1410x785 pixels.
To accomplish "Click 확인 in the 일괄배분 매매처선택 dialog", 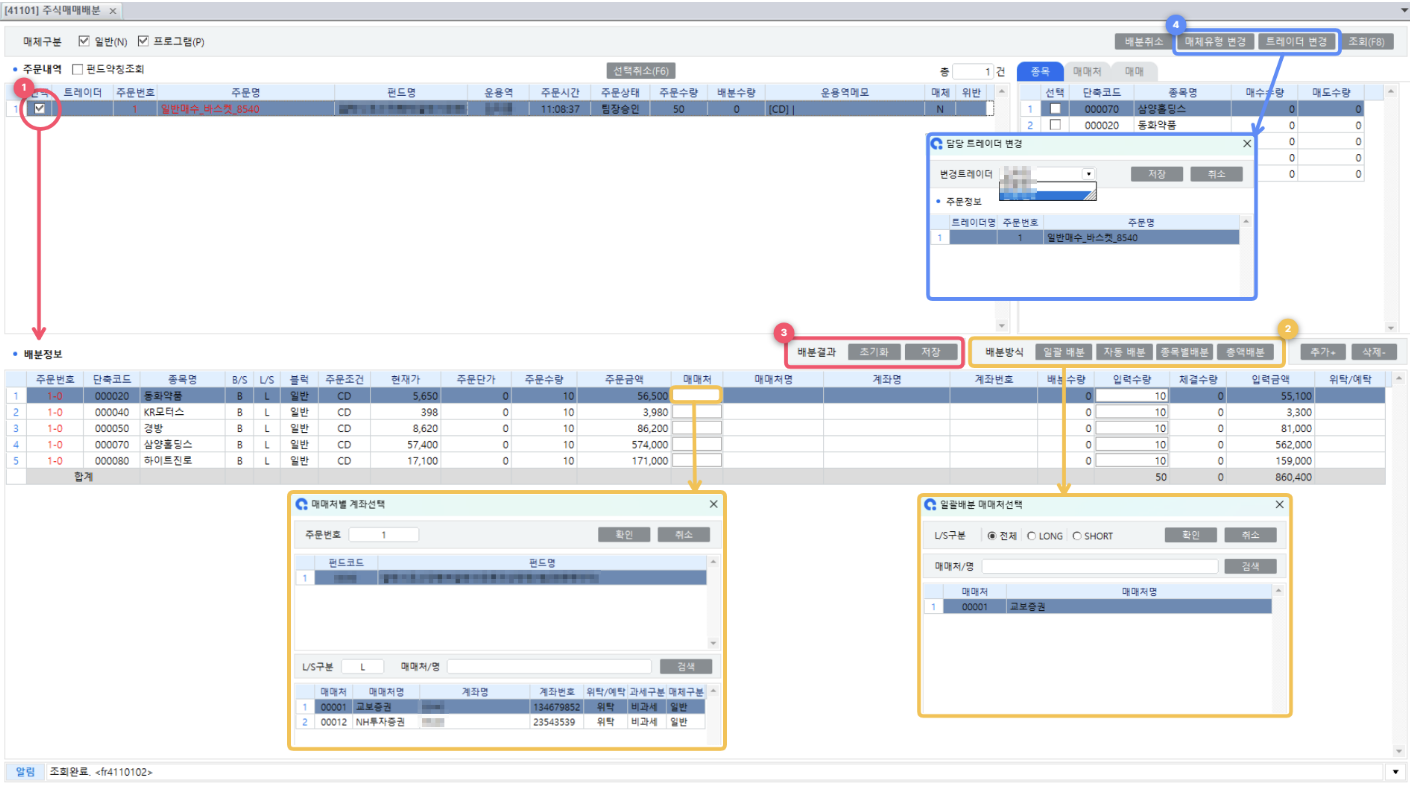I will point(1191,535).
